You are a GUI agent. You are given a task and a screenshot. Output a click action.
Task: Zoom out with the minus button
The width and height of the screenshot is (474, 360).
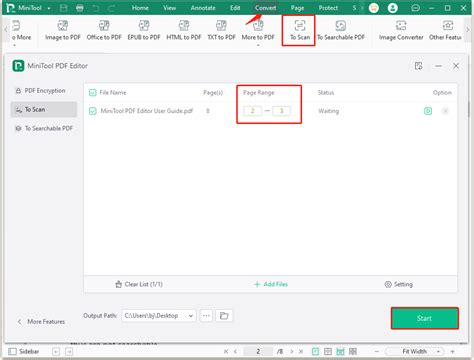click(x=377, y=351)
